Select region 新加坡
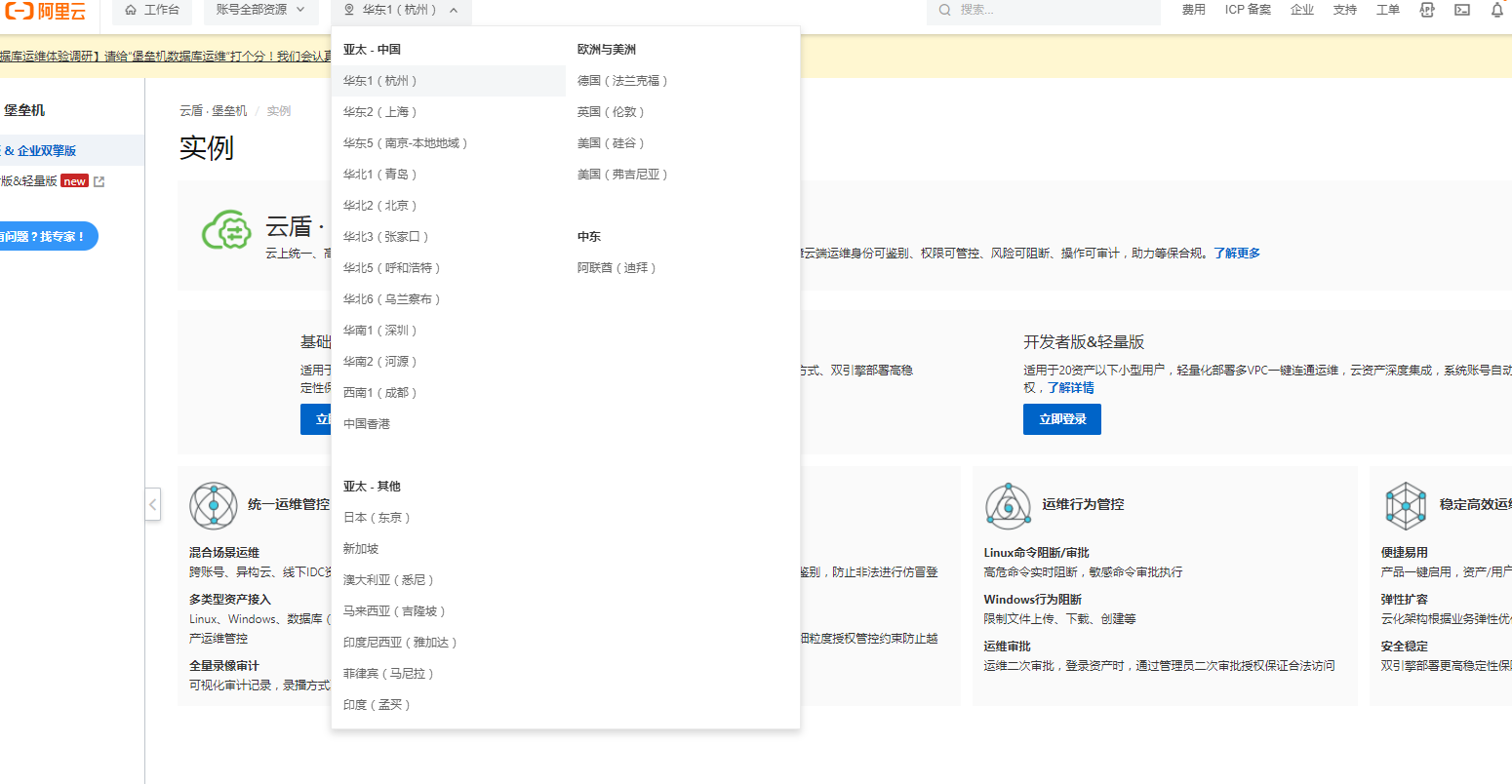1512x784 pixels. pos(449,549)
